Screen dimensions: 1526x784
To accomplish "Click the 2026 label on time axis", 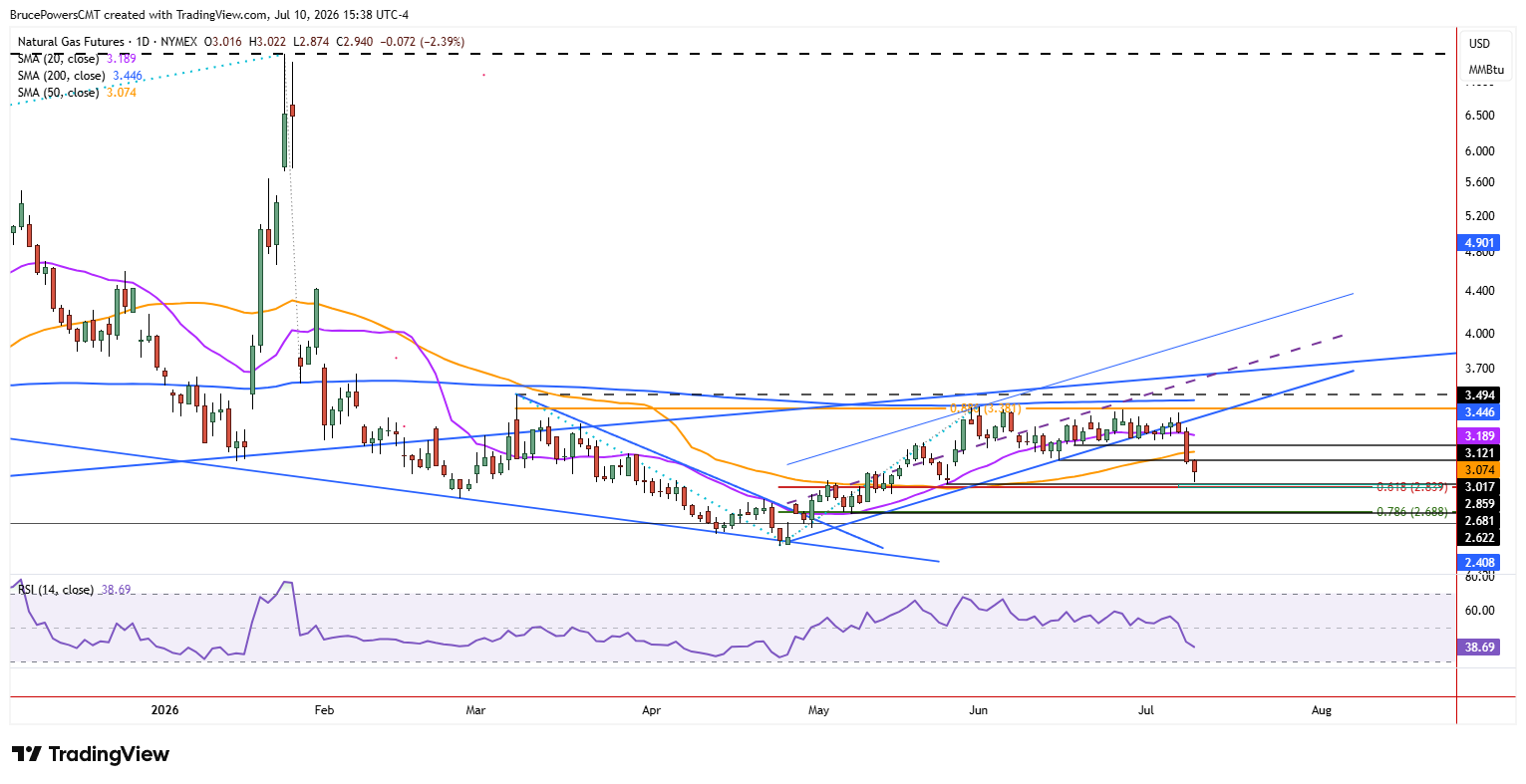I will [164, 710].
